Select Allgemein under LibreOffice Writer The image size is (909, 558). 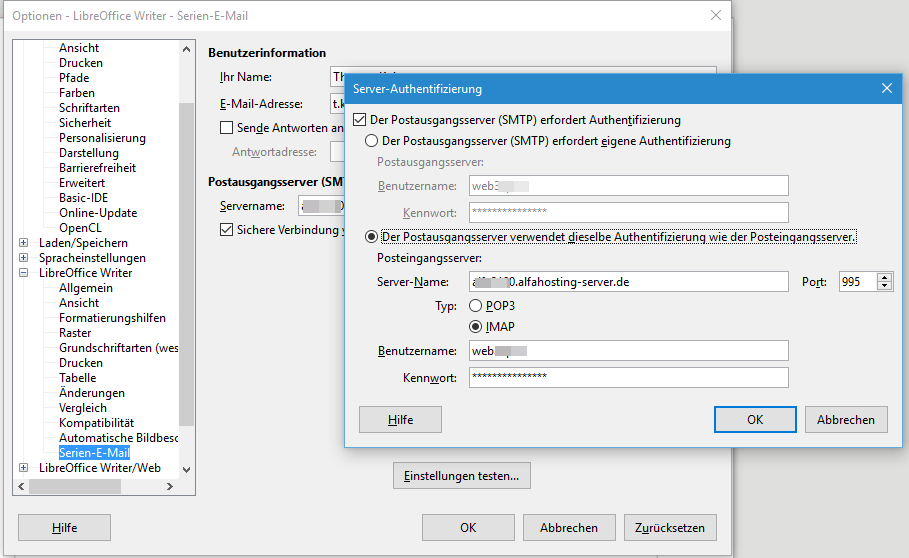[x=86, y=288]
